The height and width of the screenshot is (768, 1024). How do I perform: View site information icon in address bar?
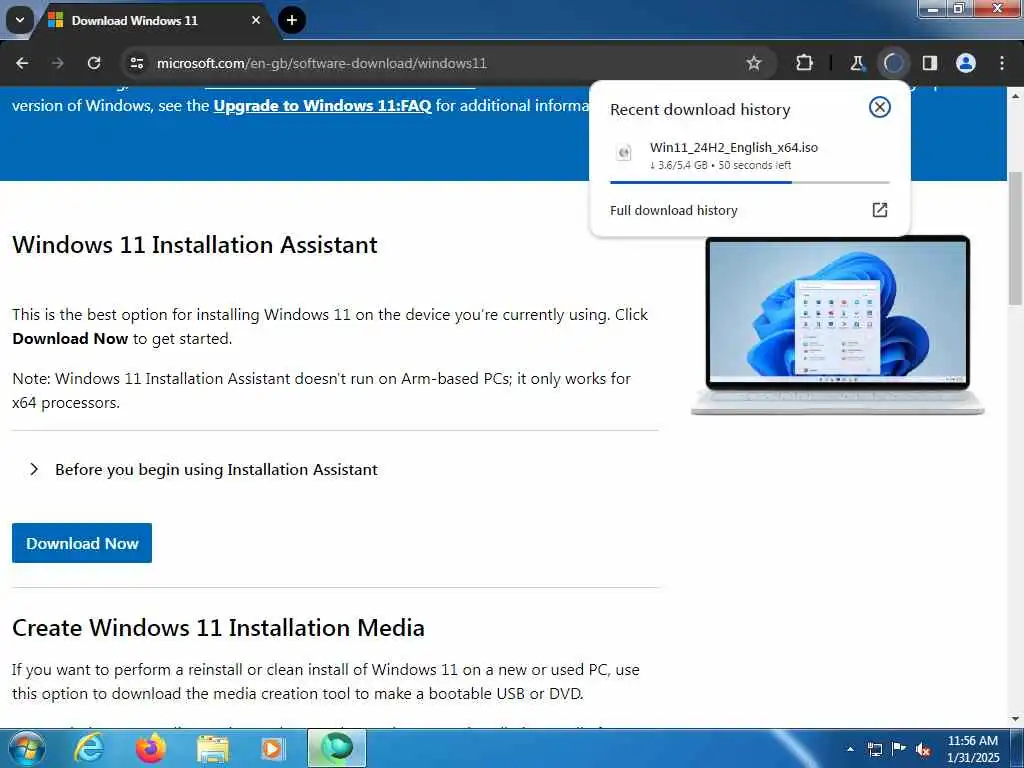coord(136,63)
